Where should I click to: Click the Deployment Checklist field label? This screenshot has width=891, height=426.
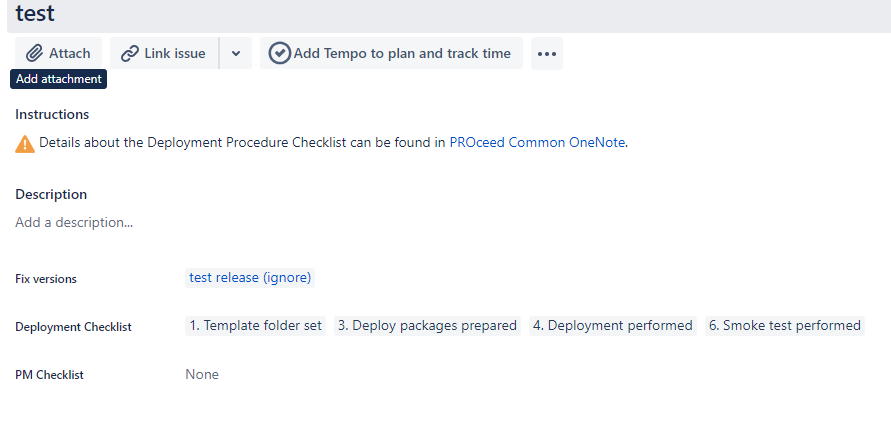click(x=73, y=327)
